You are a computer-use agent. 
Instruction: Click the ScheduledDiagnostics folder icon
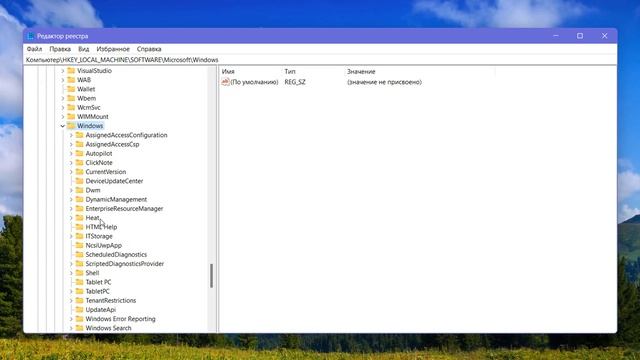click(80, 254)
